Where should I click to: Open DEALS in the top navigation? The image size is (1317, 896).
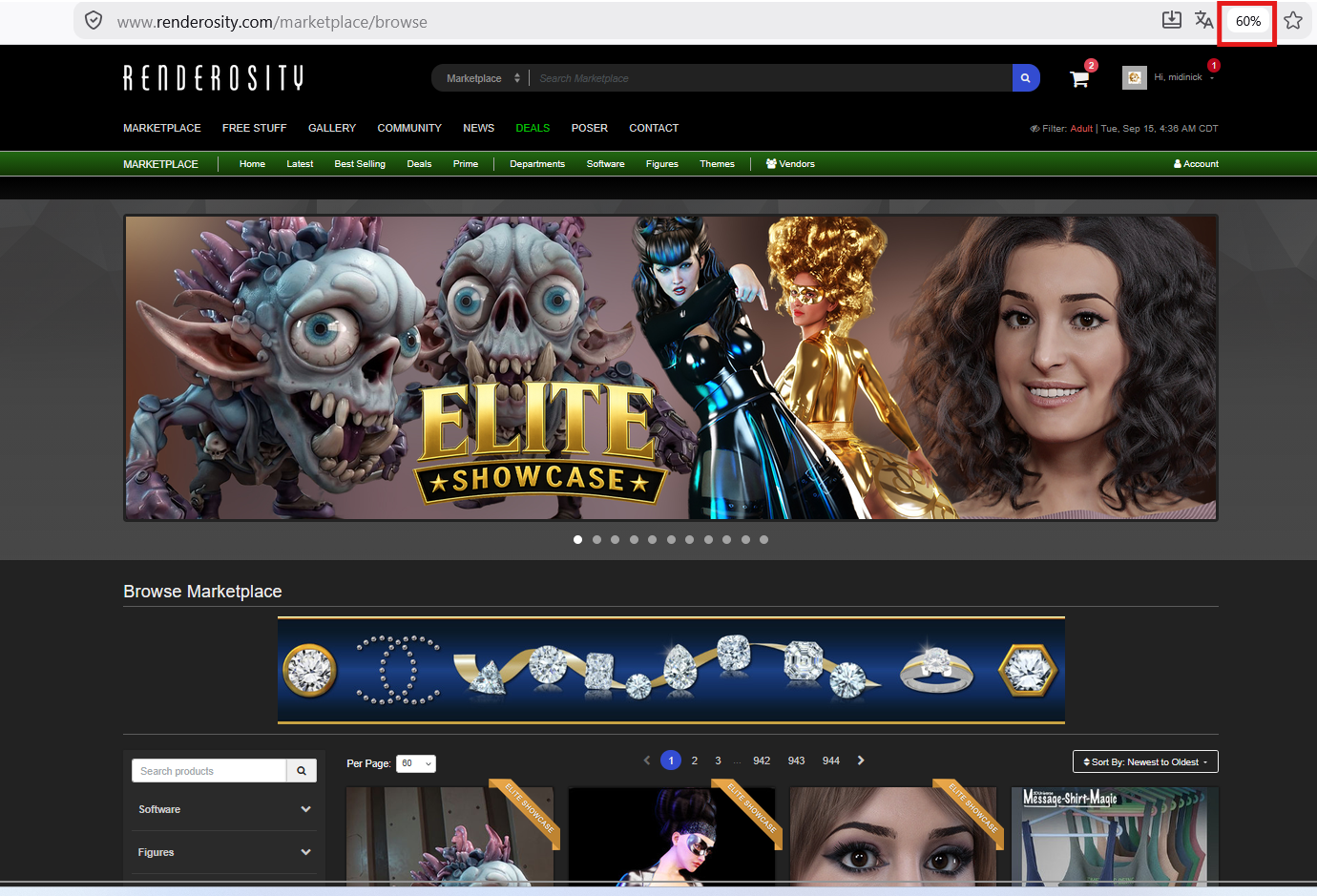[533, 128]
